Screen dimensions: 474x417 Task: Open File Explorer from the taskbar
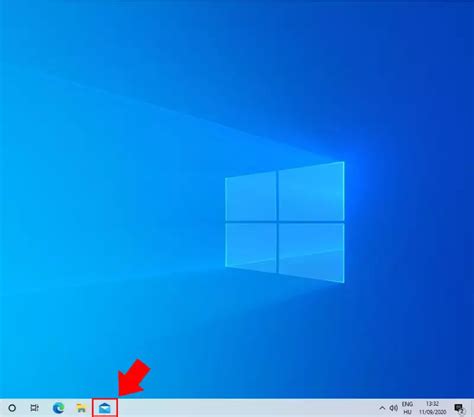click(x=81, y=408)
